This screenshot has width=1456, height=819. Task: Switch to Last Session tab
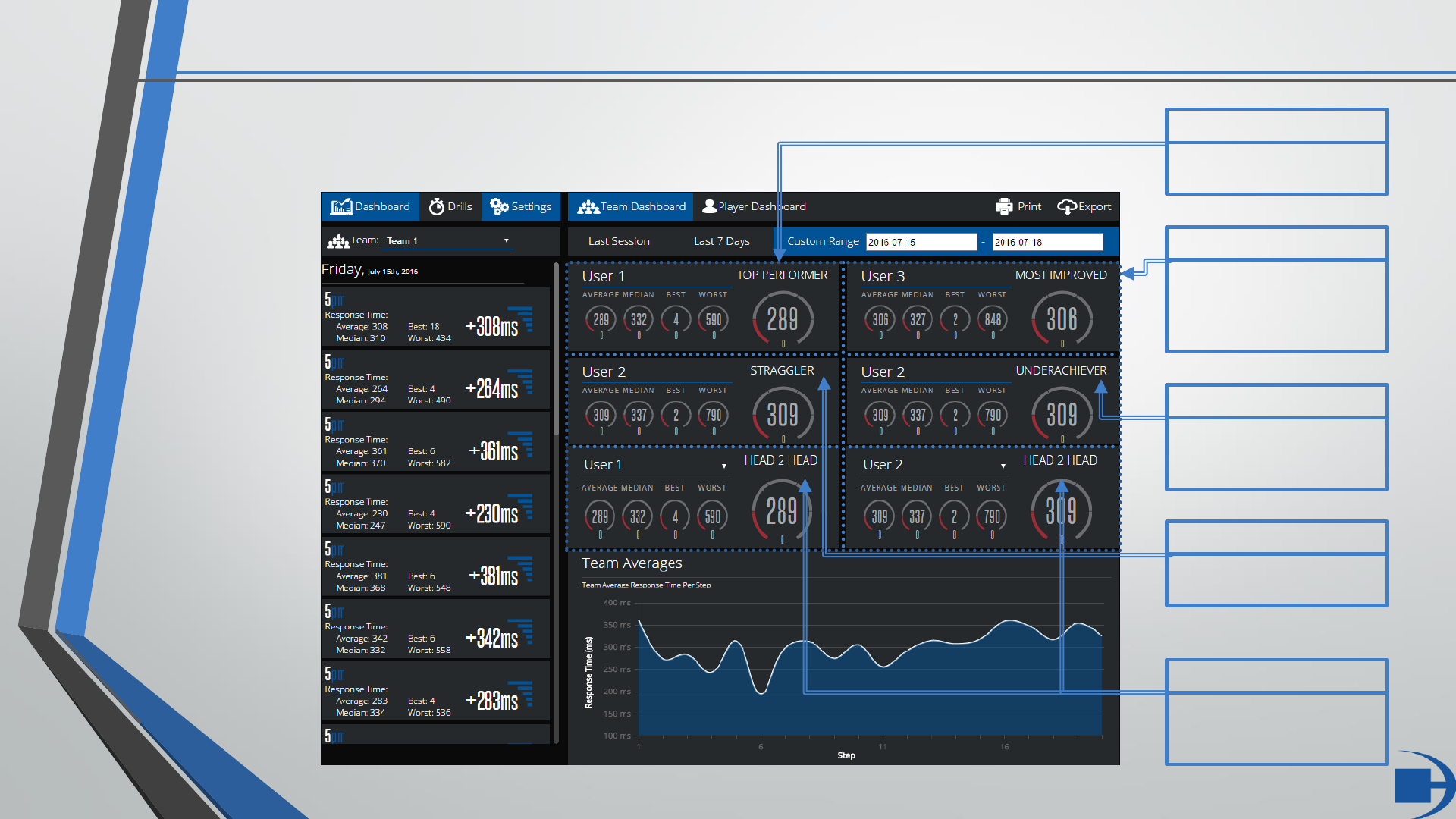click(x=619, y=241)
